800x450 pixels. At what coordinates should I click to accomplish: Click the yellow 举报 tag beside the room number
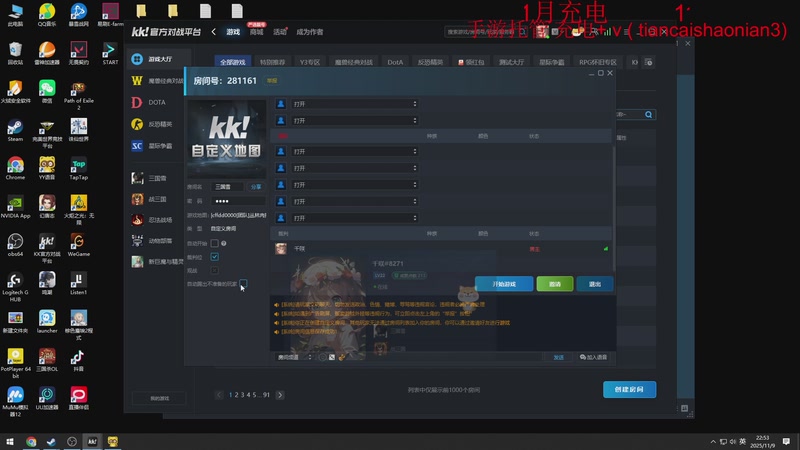pyautogui.click(x=272, y=81)
